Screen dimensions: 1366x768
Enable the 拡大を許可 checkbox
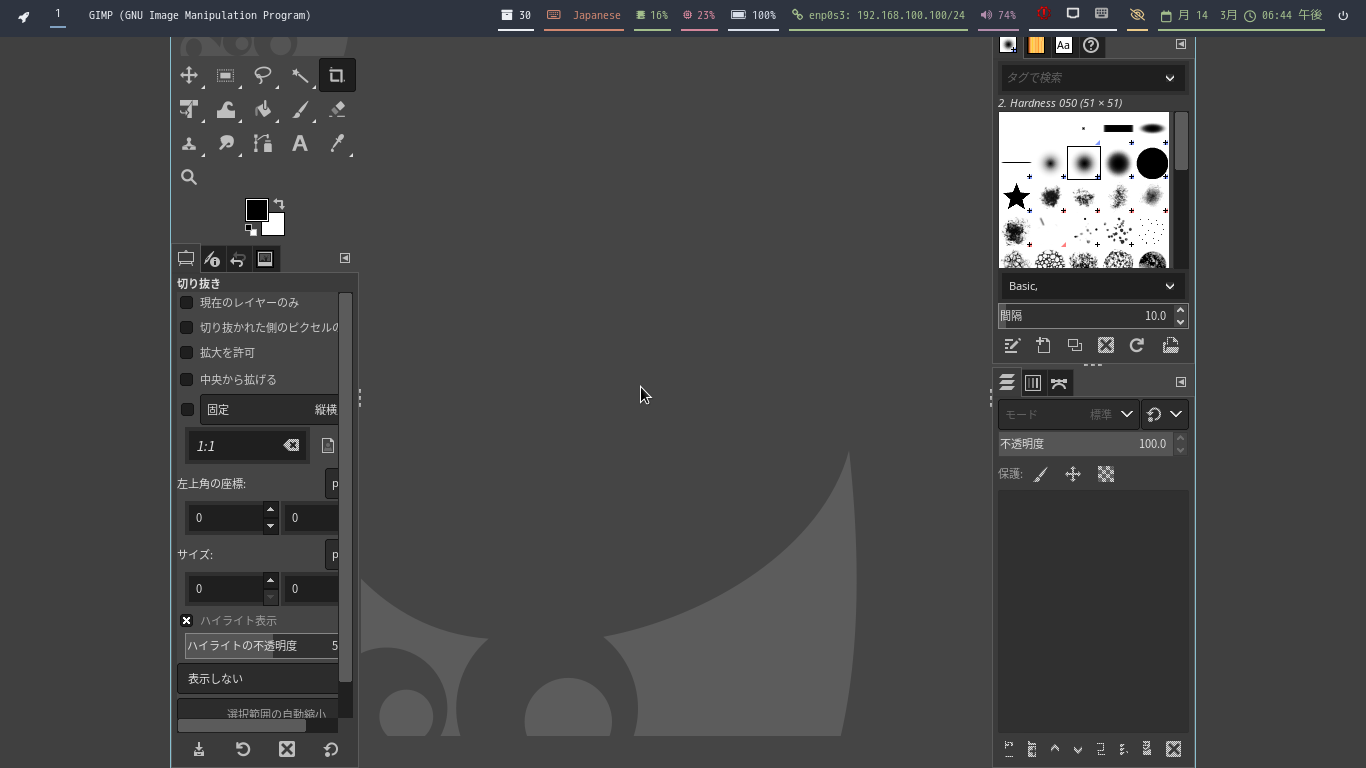point(186,353)
